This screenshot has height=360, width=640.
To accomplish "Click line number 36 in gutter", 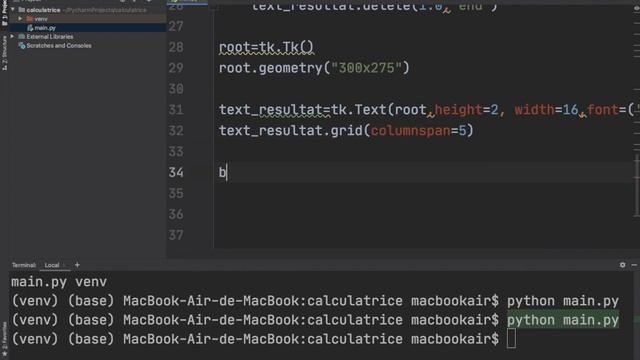I will [176, 214].
